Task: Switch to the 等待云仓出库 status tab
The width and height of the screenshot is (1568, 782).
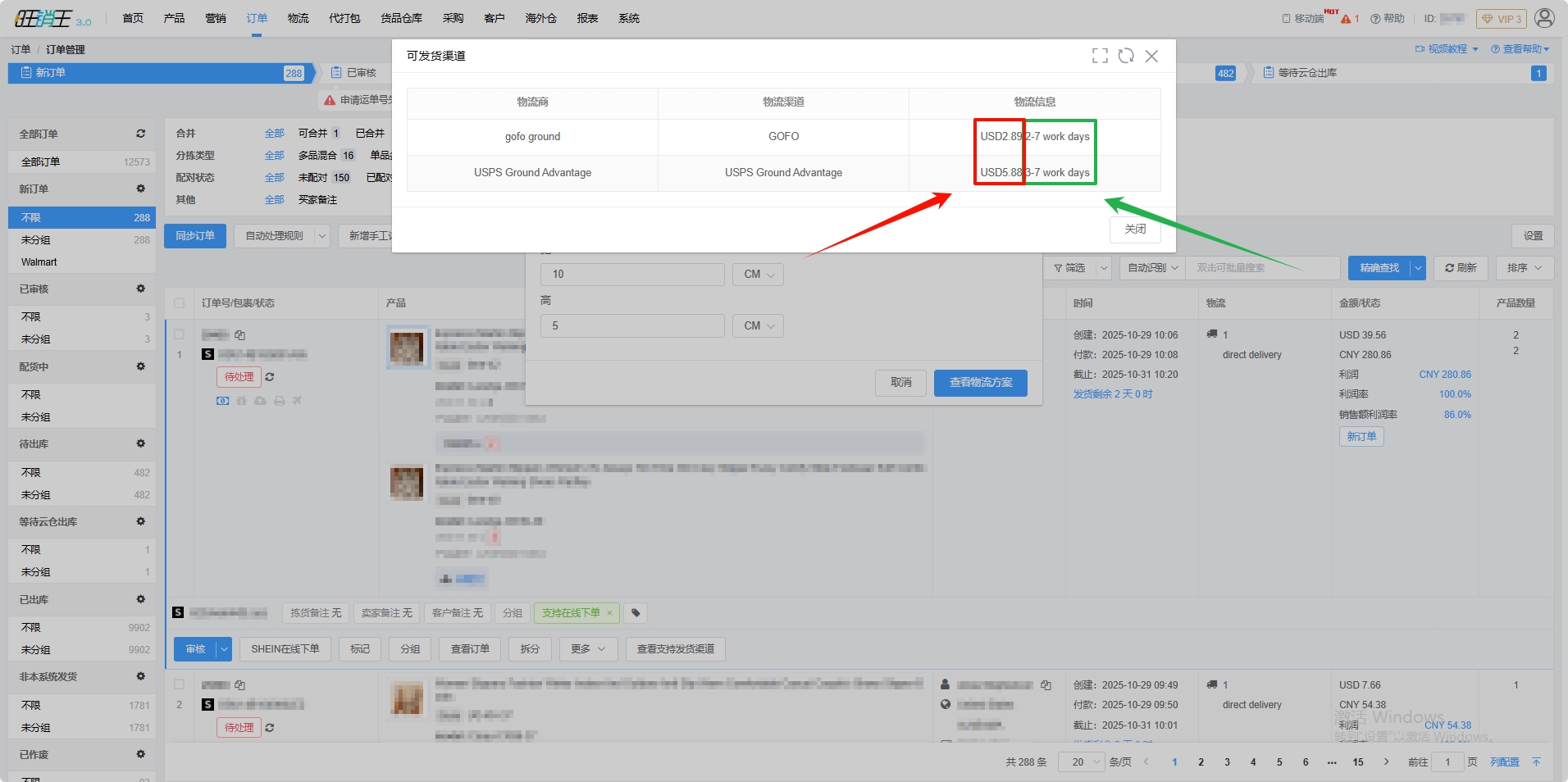Action: [1307, 73]
